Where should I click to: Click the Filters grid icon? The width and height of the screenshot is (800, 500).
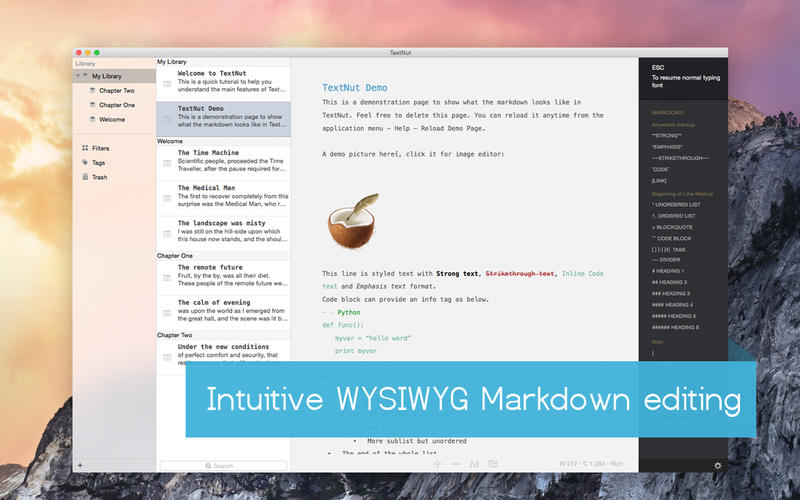(x=85, y=148)
